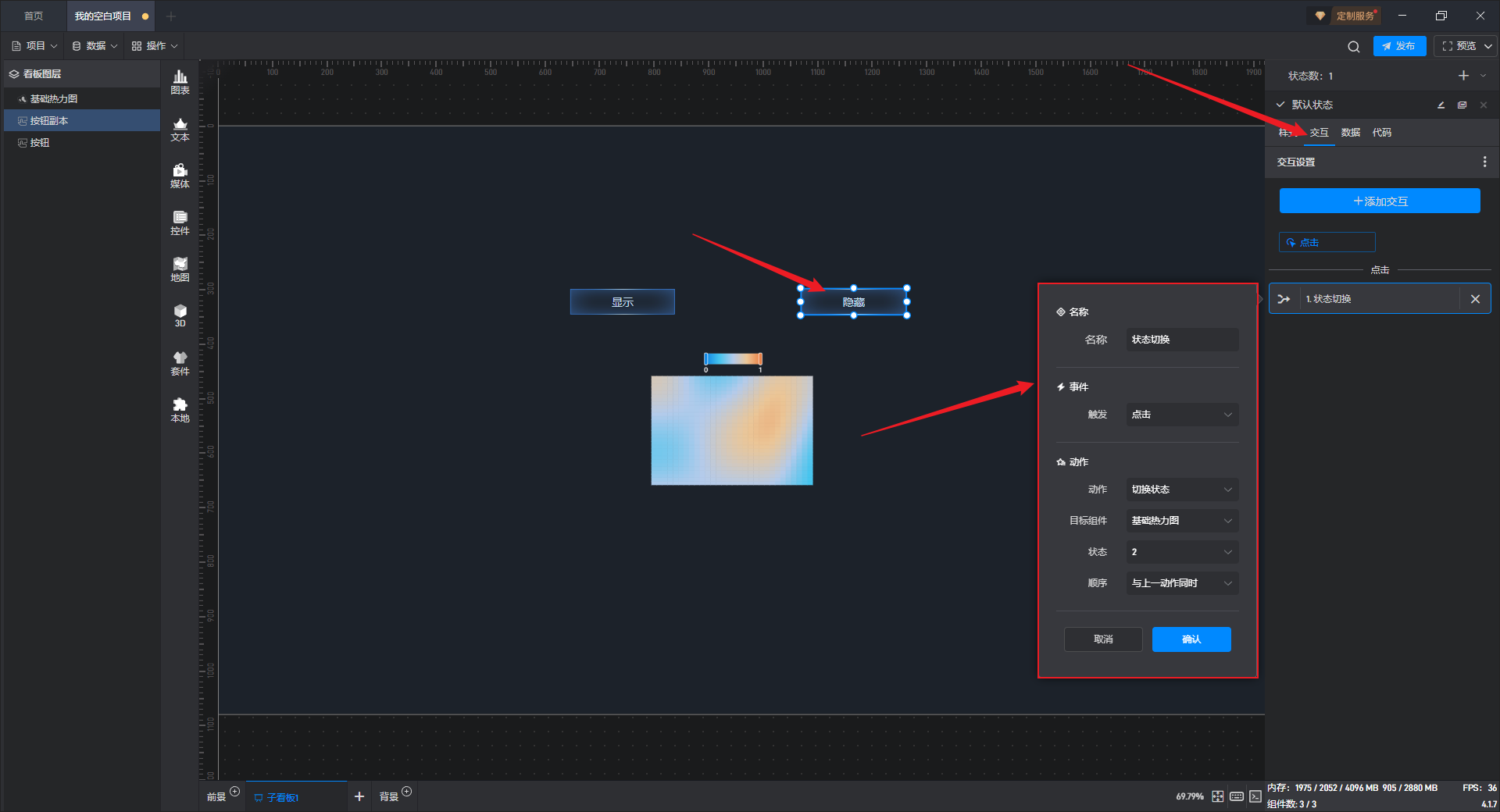Open the 顺序 order dropdown
This screenshot has height=812, width=1500.
[1181, 583]
